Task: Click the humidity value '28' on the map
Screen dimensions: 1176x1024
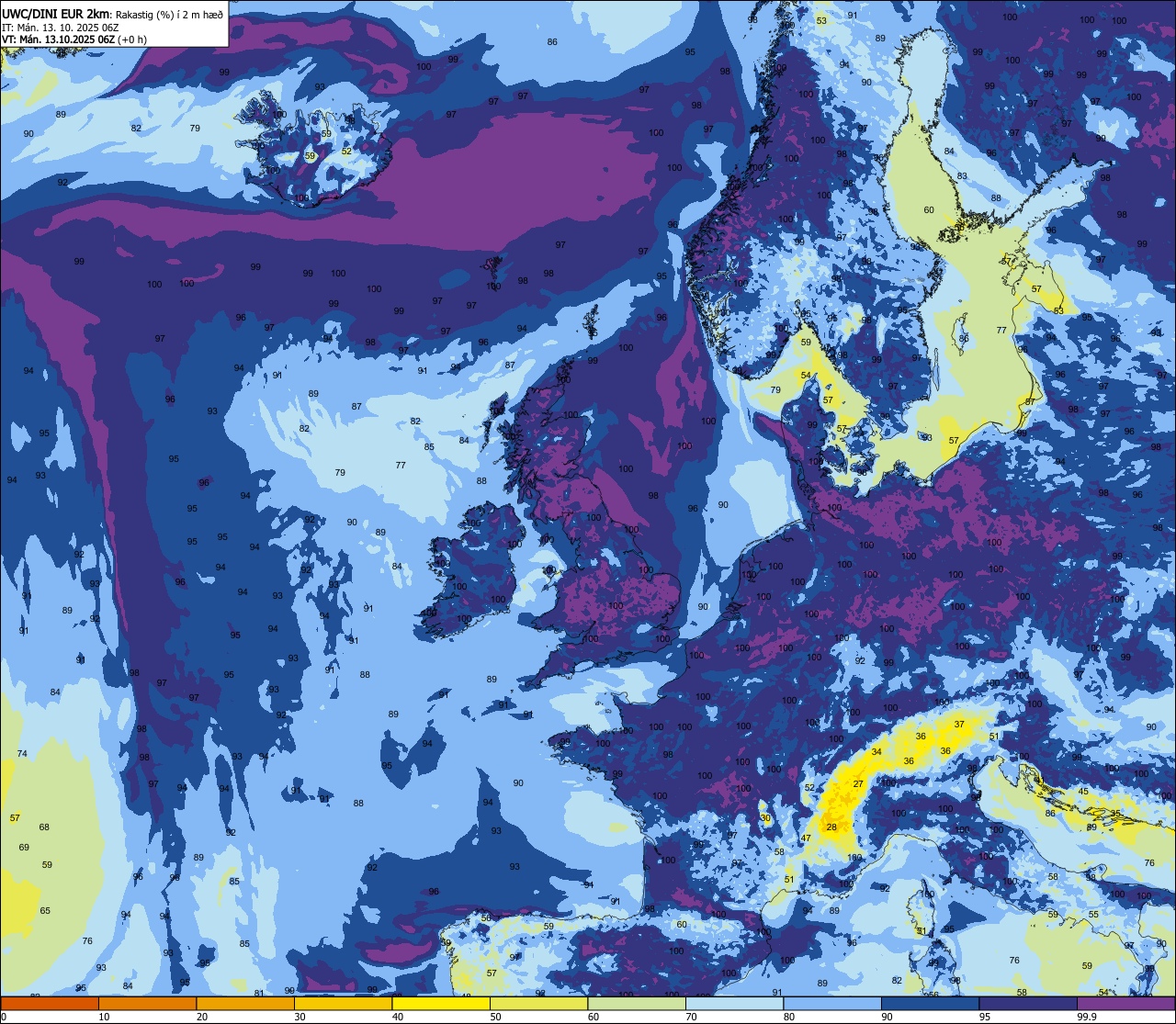Action: click(831, 827)
